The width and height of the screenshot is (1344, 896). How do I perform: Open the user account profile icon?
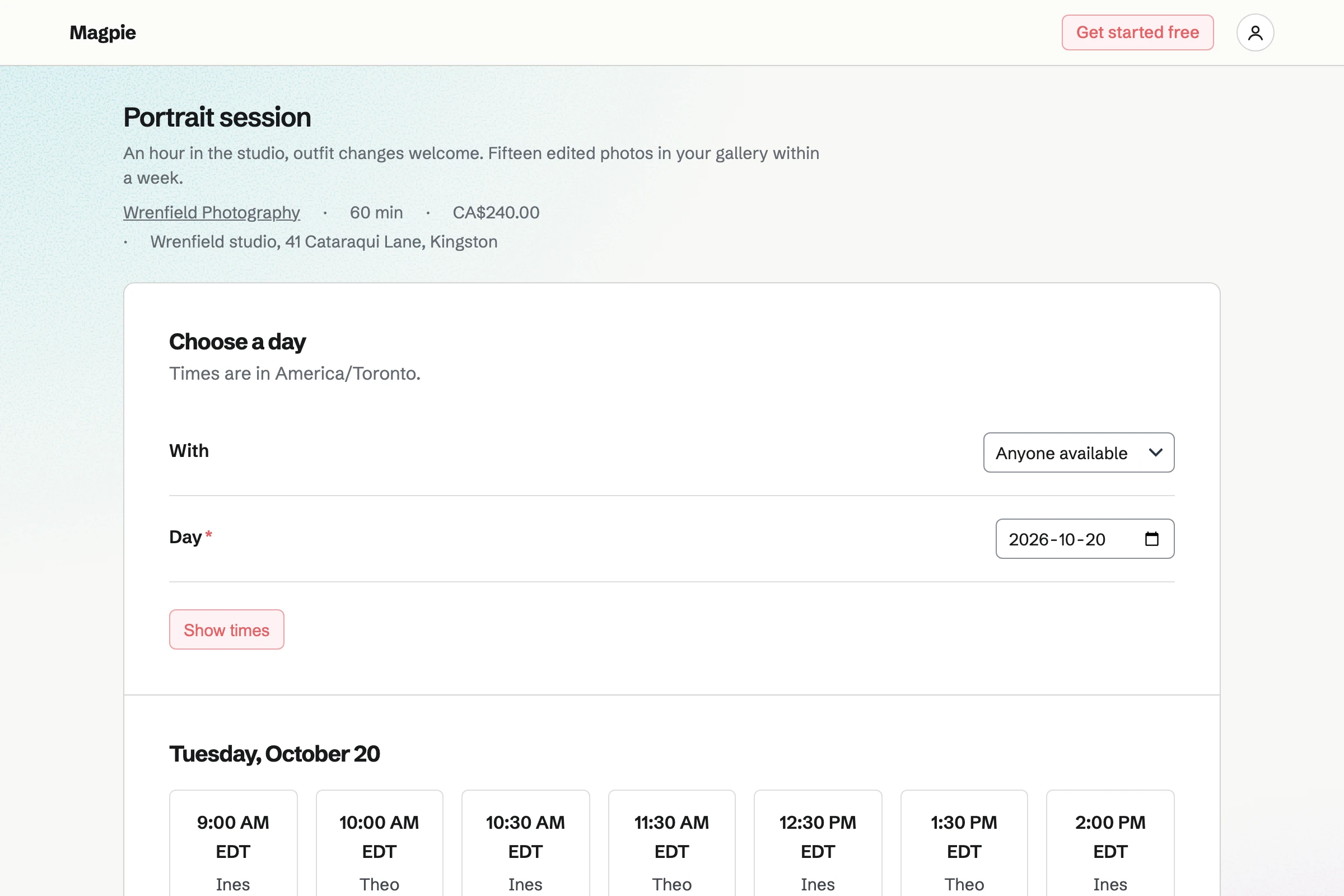click(1255, 32)
